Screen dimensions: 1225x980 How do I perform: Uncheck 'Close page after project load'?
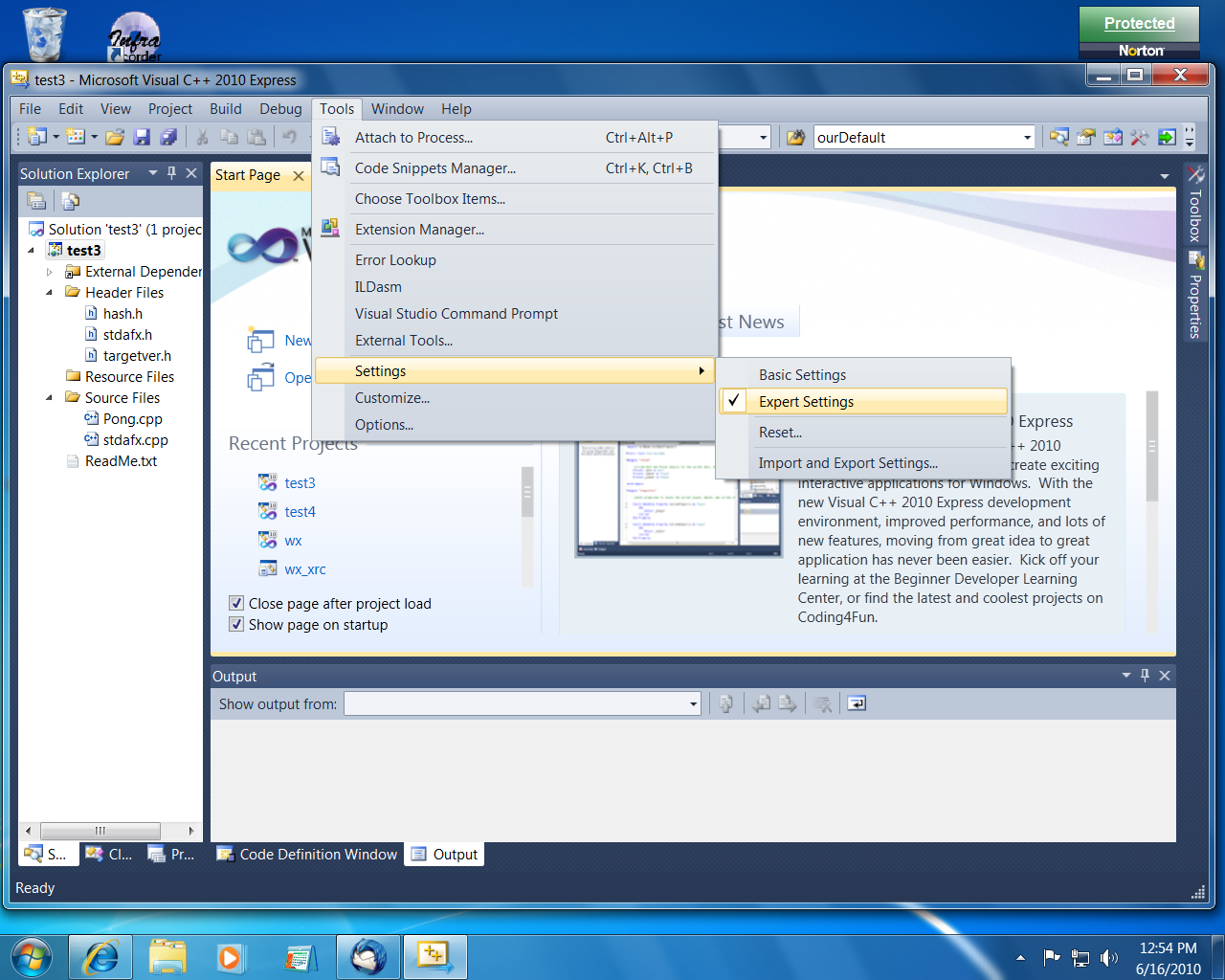pyautogui.click(x=235, y=603)
